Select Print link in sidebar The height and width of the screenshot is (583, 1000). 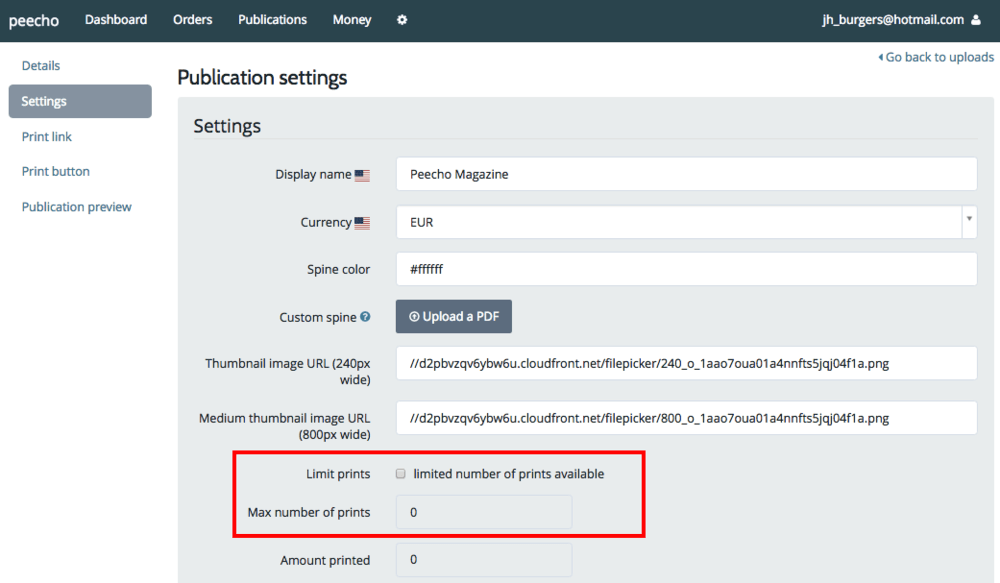coord(47,137)
